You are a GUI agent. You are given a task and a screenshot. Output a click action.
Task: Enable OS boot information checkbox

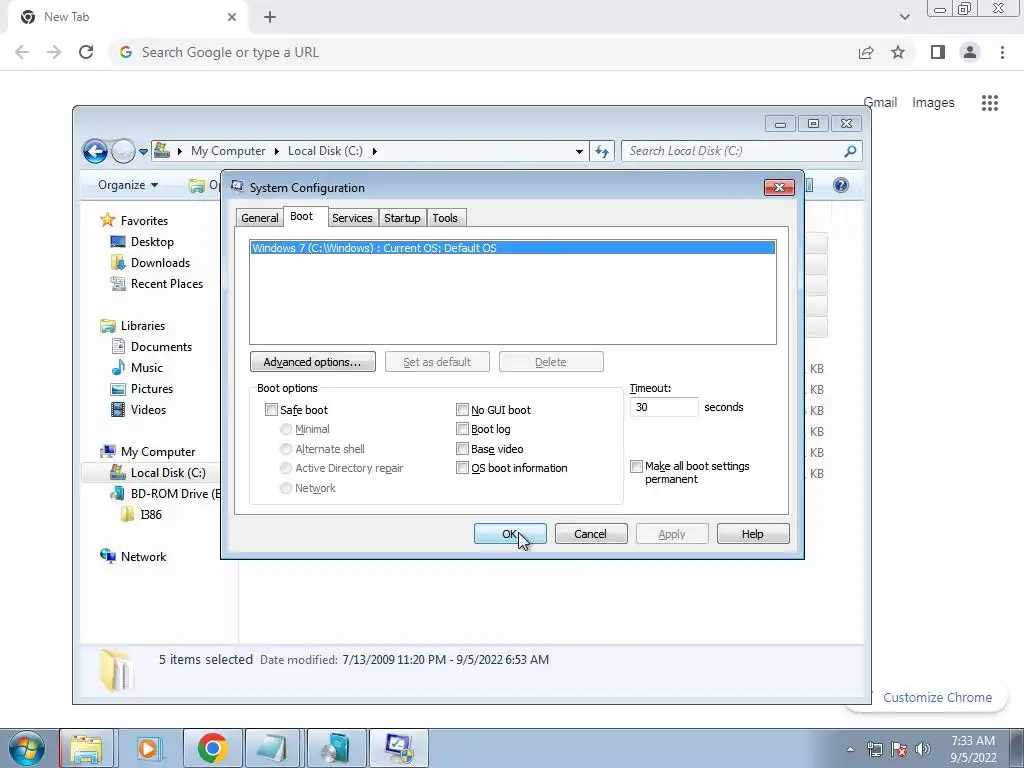(x=462, y=468)
